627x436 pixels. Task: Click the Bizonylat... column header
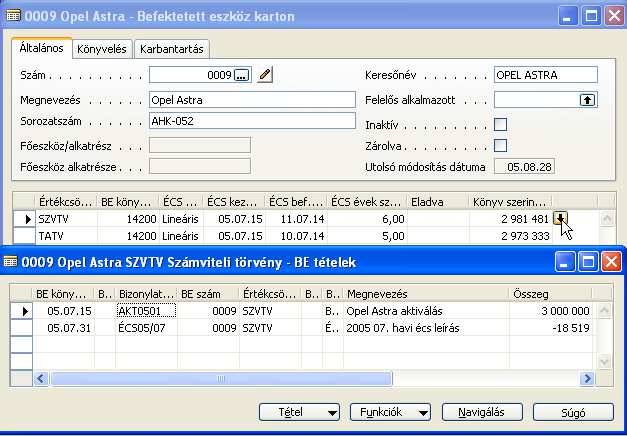146,294
